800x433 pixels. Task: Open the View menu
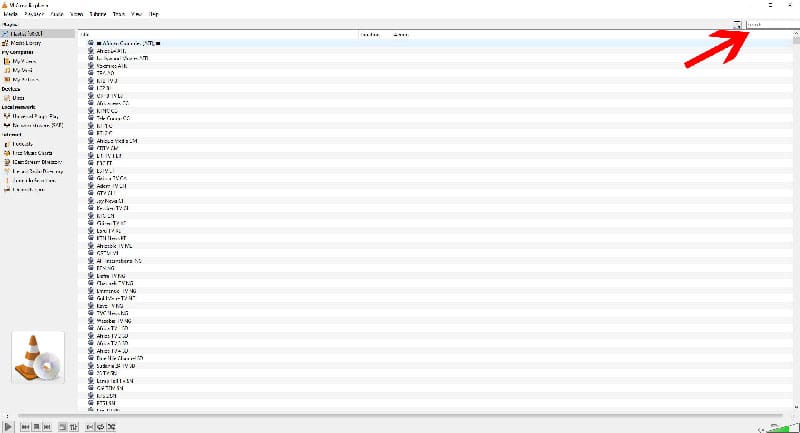pos(136,14)
